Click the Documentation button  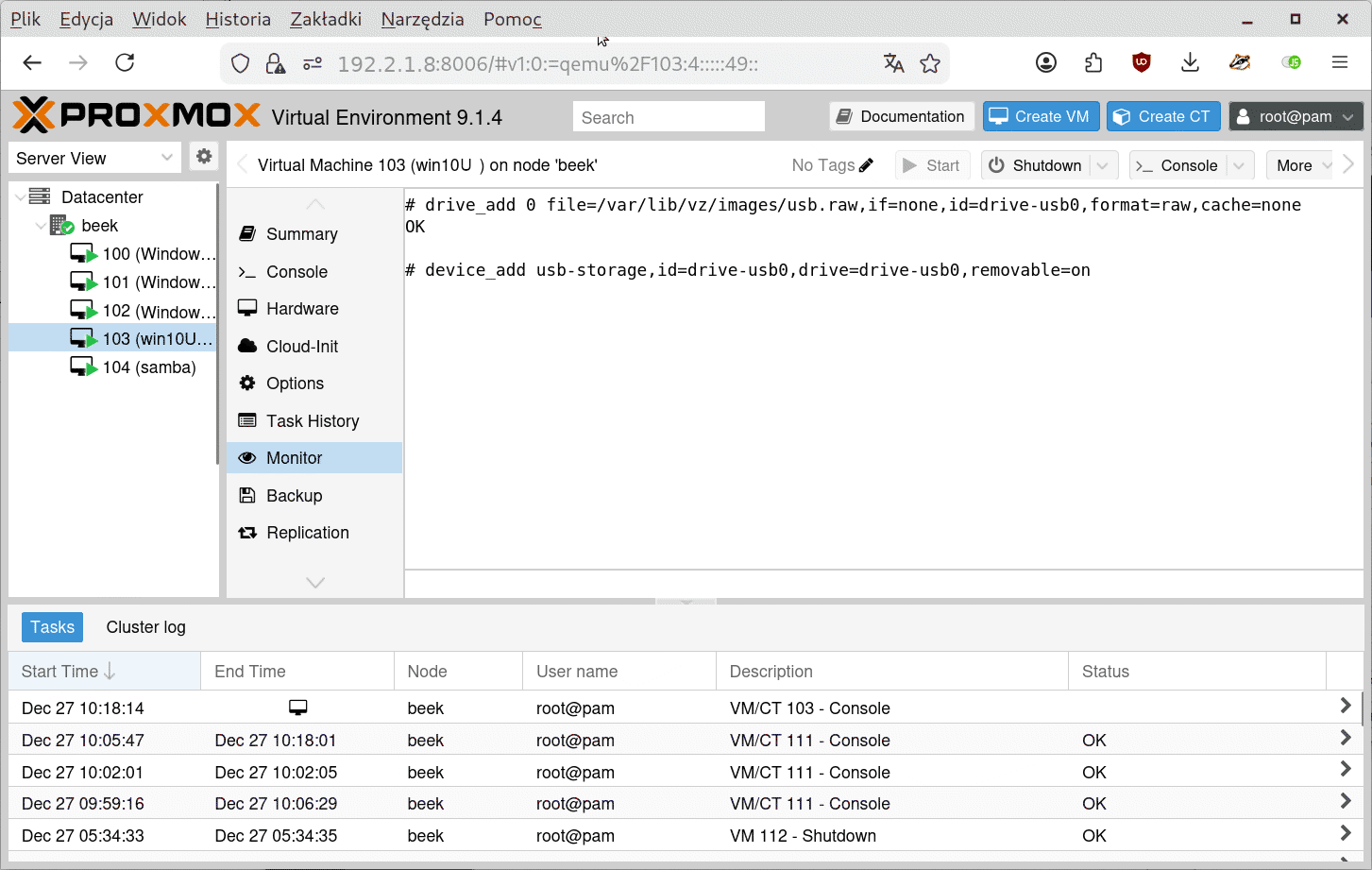(901, 116)
